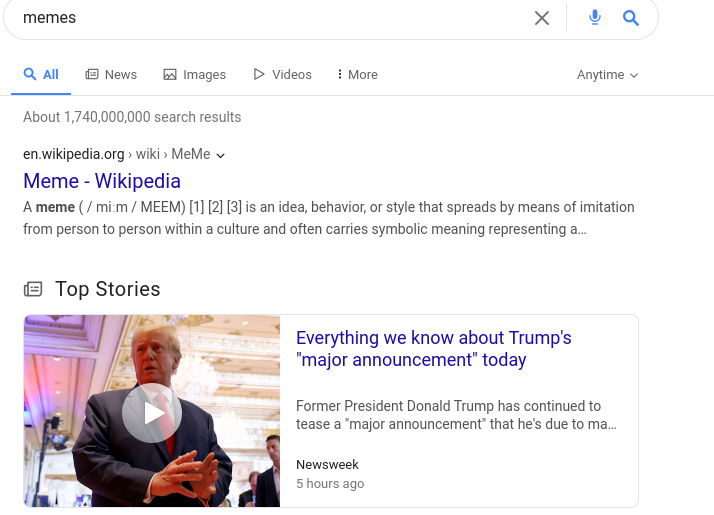Click the Top Stories newspaper icon

pyautogui.click(x=34, y=290)
